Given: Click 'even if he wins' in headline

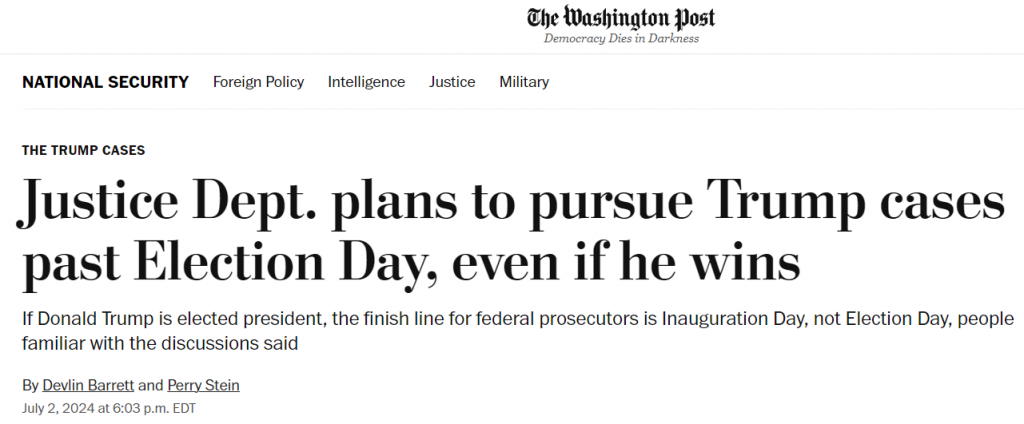Looking at the screenshot, I should pyautogui.click(x=626, y=264).
